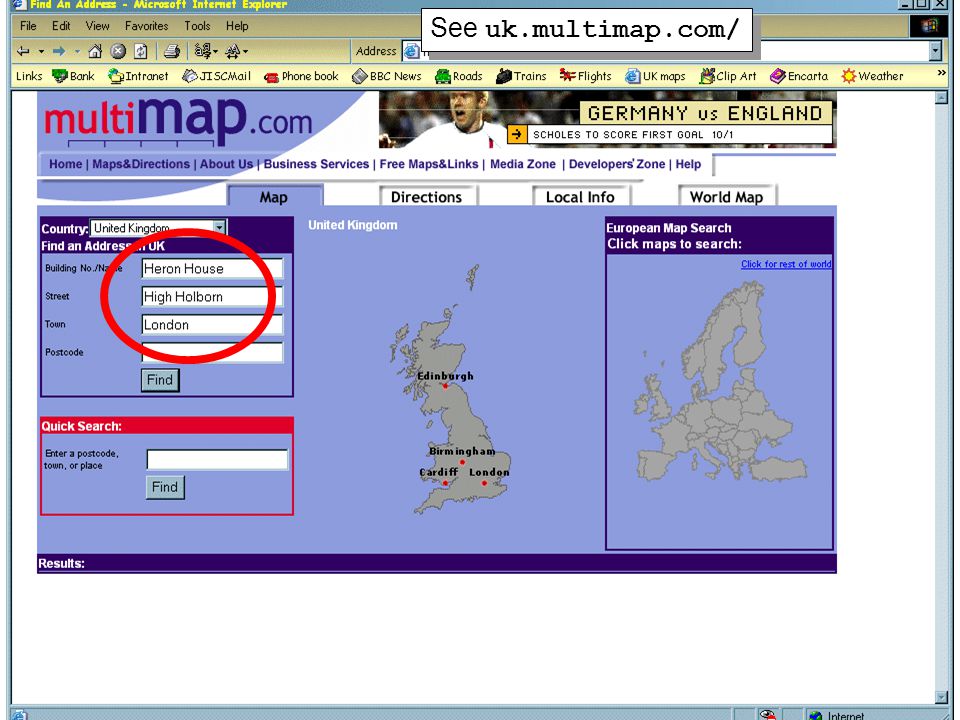Open the Favorites menu

pyautogui.click(x=146, y=26)
